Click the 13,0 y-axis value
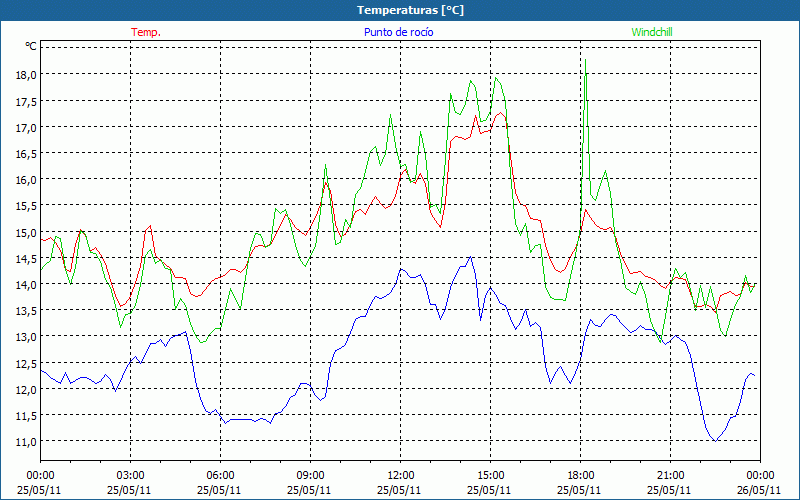800x500 pixels. [x=27, y=337]
